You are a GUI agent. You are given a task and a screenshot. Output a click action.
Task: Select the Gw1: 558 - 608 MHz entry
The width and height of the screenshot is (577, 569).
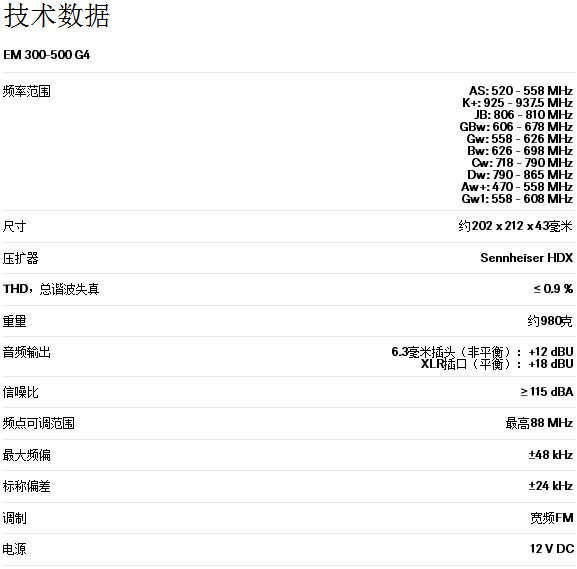click(x=517, y=199)
